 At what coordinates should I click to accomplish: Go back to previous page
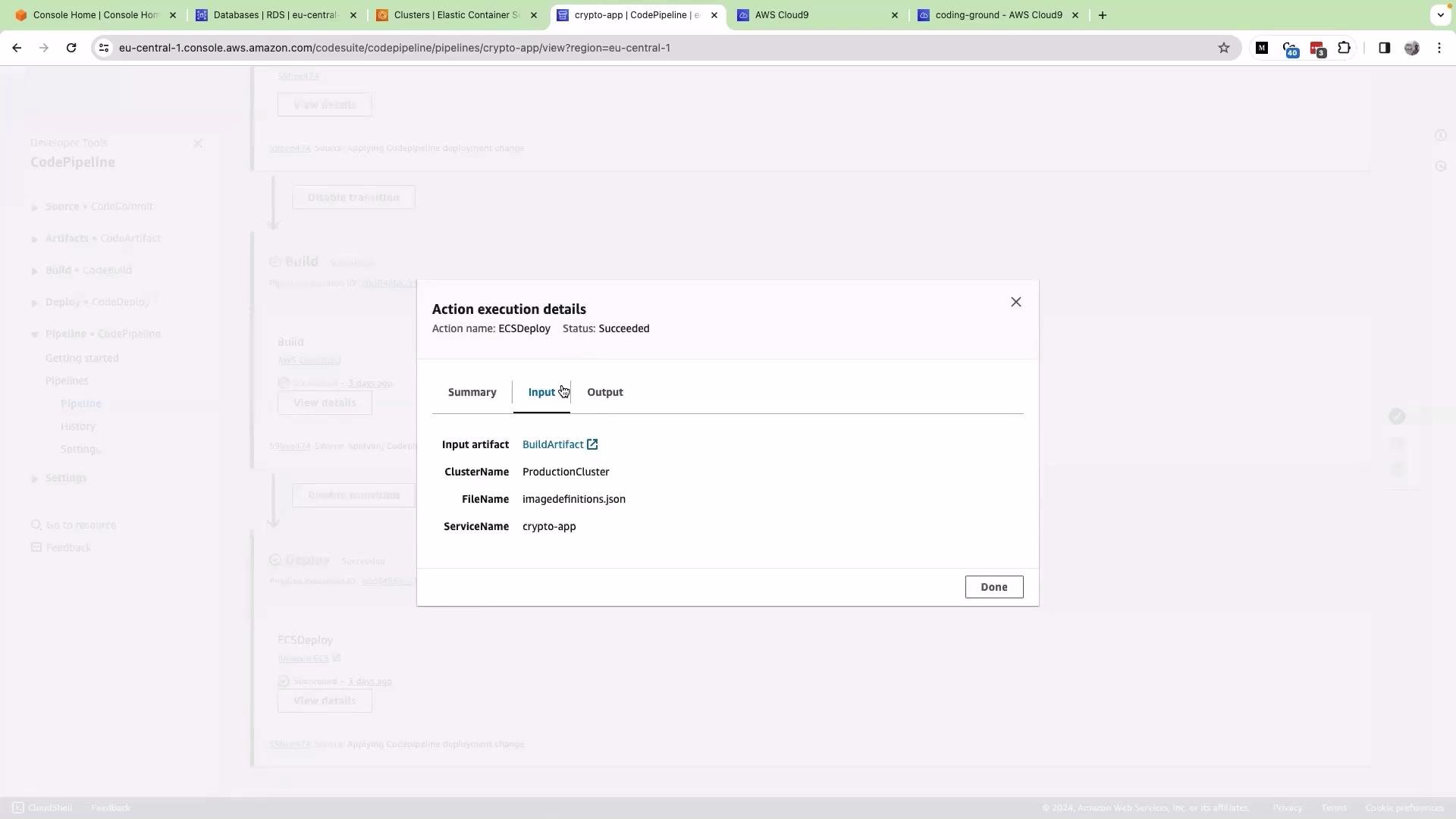pos(17,48)
